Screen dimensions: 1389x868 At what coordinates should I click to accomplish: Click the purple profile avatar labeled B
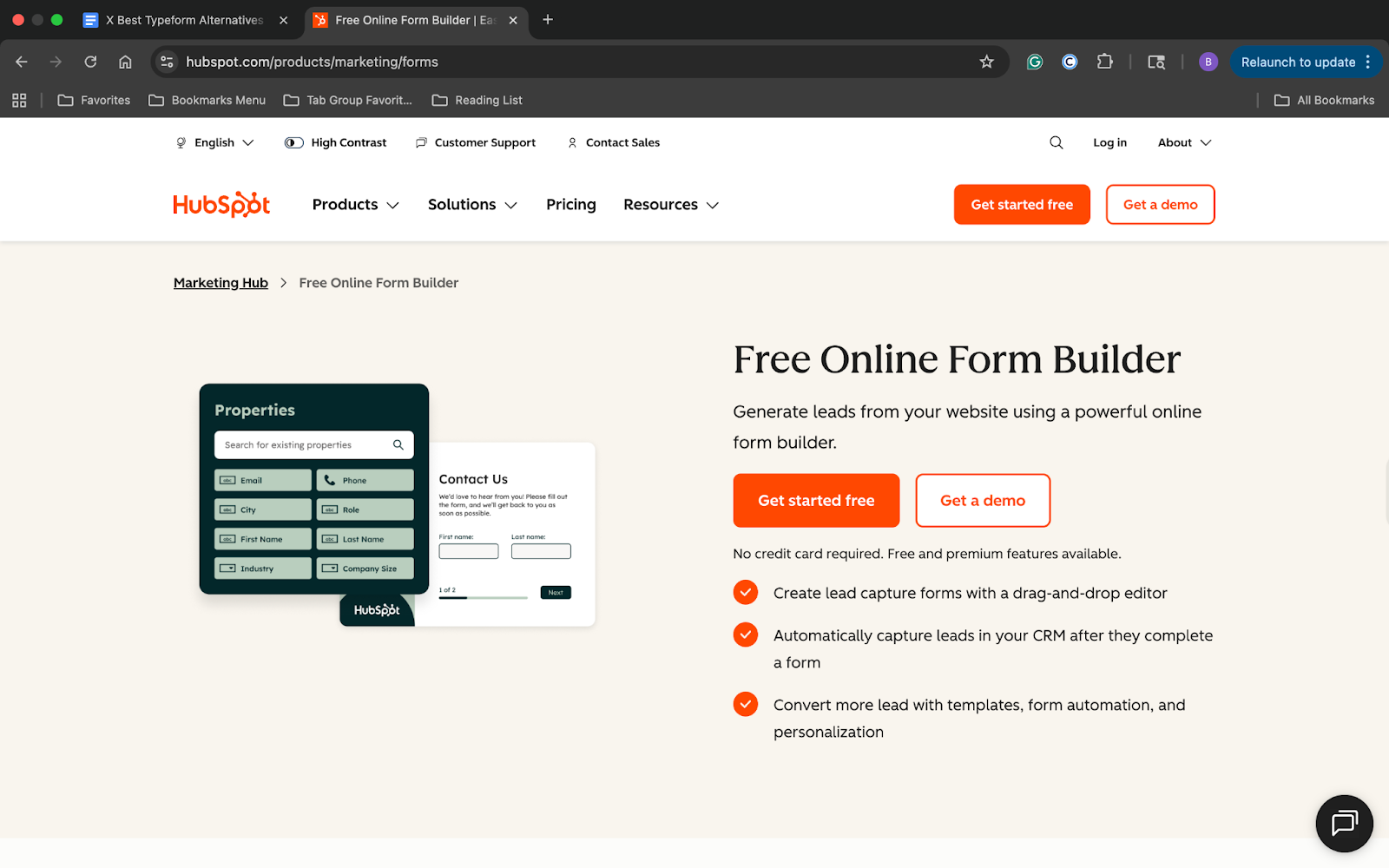1208,62
